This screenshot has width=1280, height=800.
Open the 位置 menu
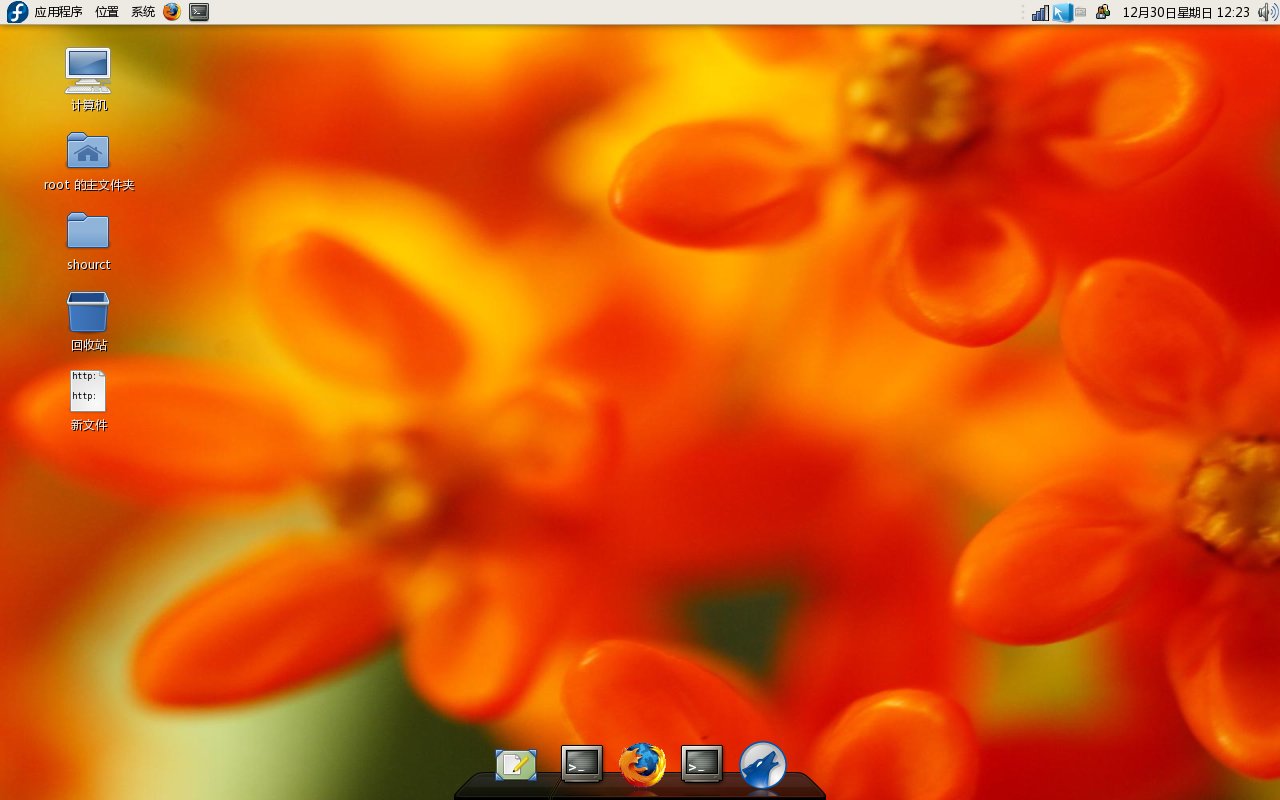coord(107,12)
